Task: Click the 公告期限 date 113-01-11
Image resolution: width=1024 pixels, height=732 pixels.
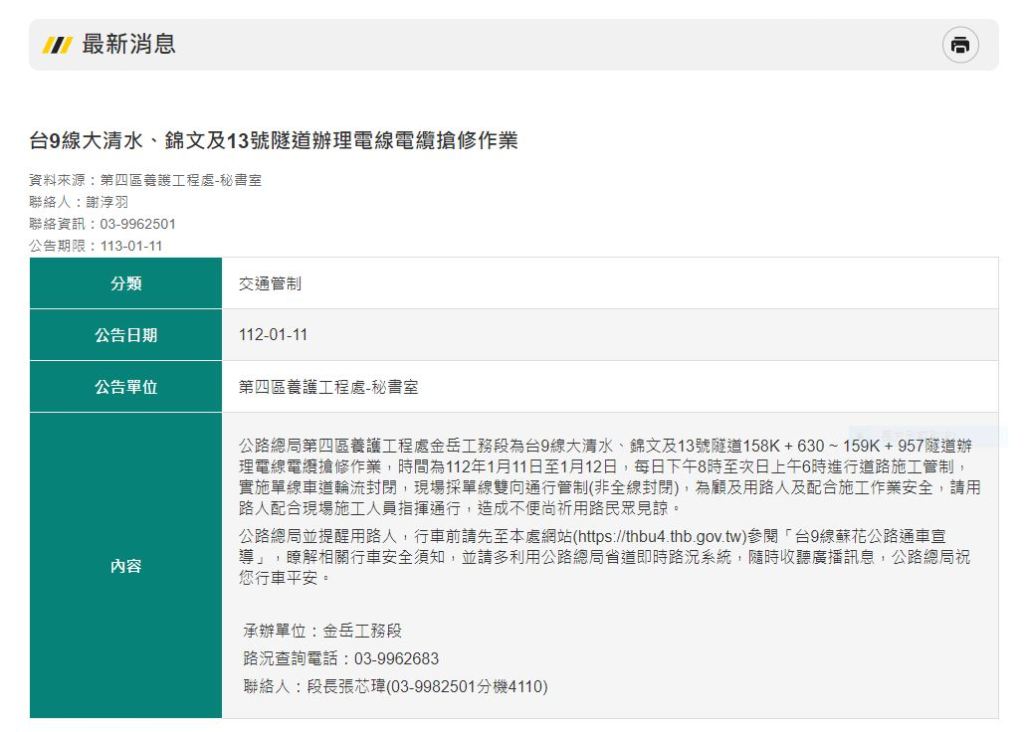Action: [x=131, y=246]
